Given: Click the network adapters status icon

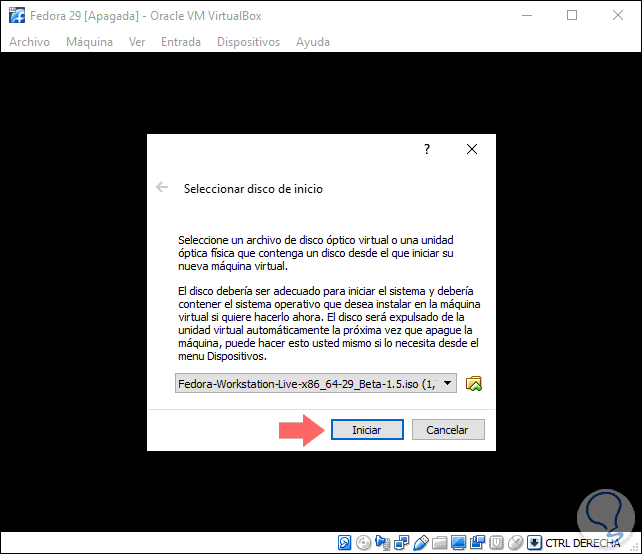Looking at the screenshot, I should [x=401, y=543].
